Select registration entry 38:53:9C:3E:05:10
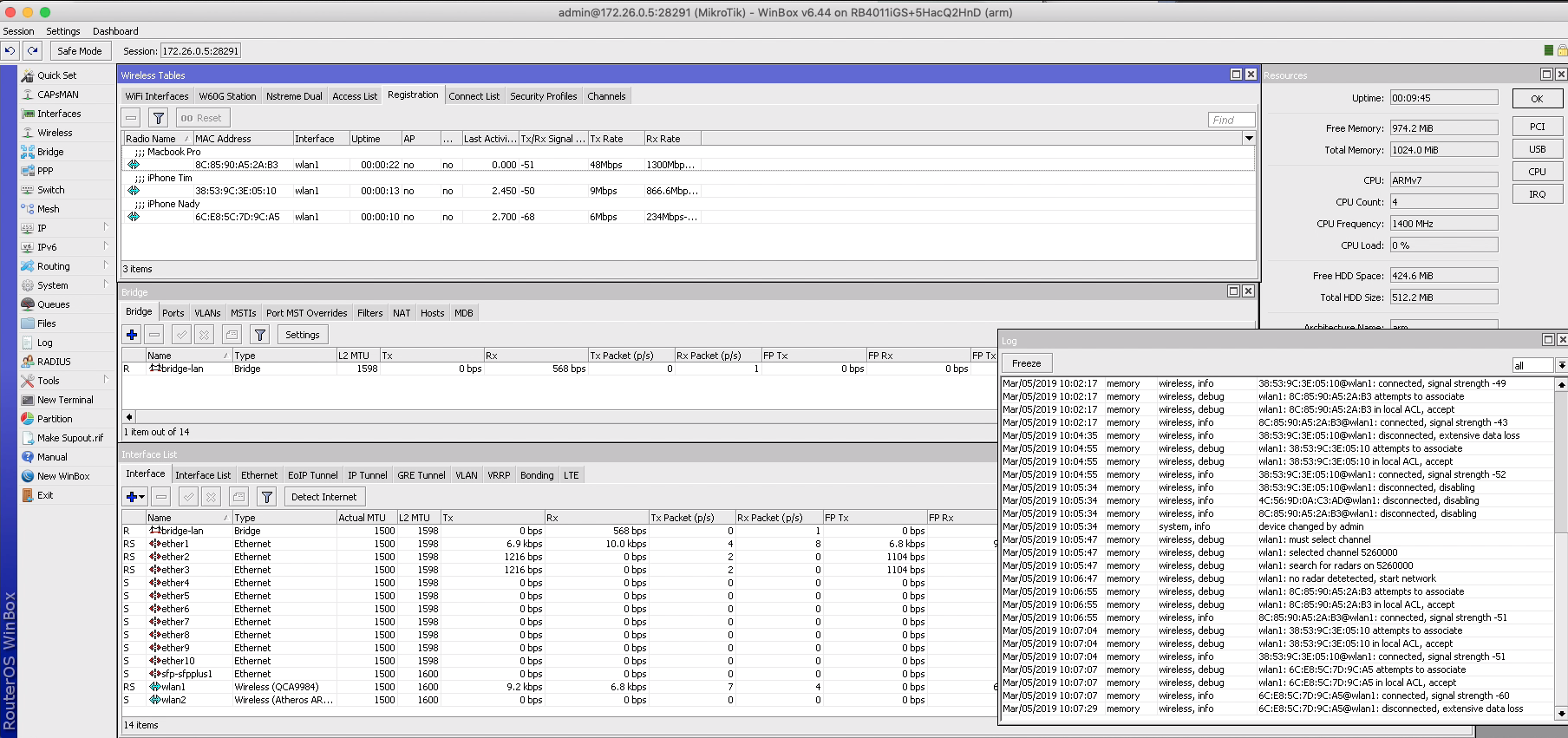The image size is (1568, 738). (689, 191)
